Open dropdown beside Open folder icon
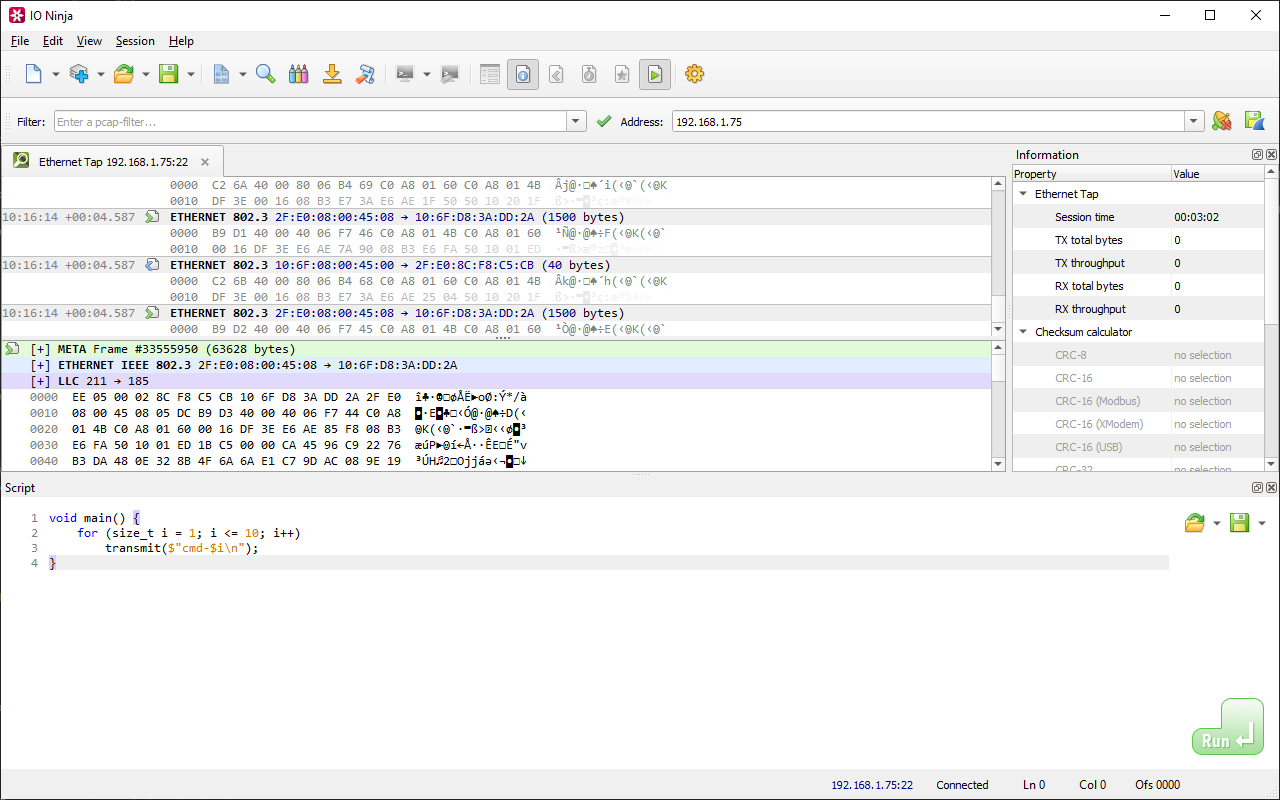The width and height of the screenshot is (1280, 800). click(x=146, y=74)
